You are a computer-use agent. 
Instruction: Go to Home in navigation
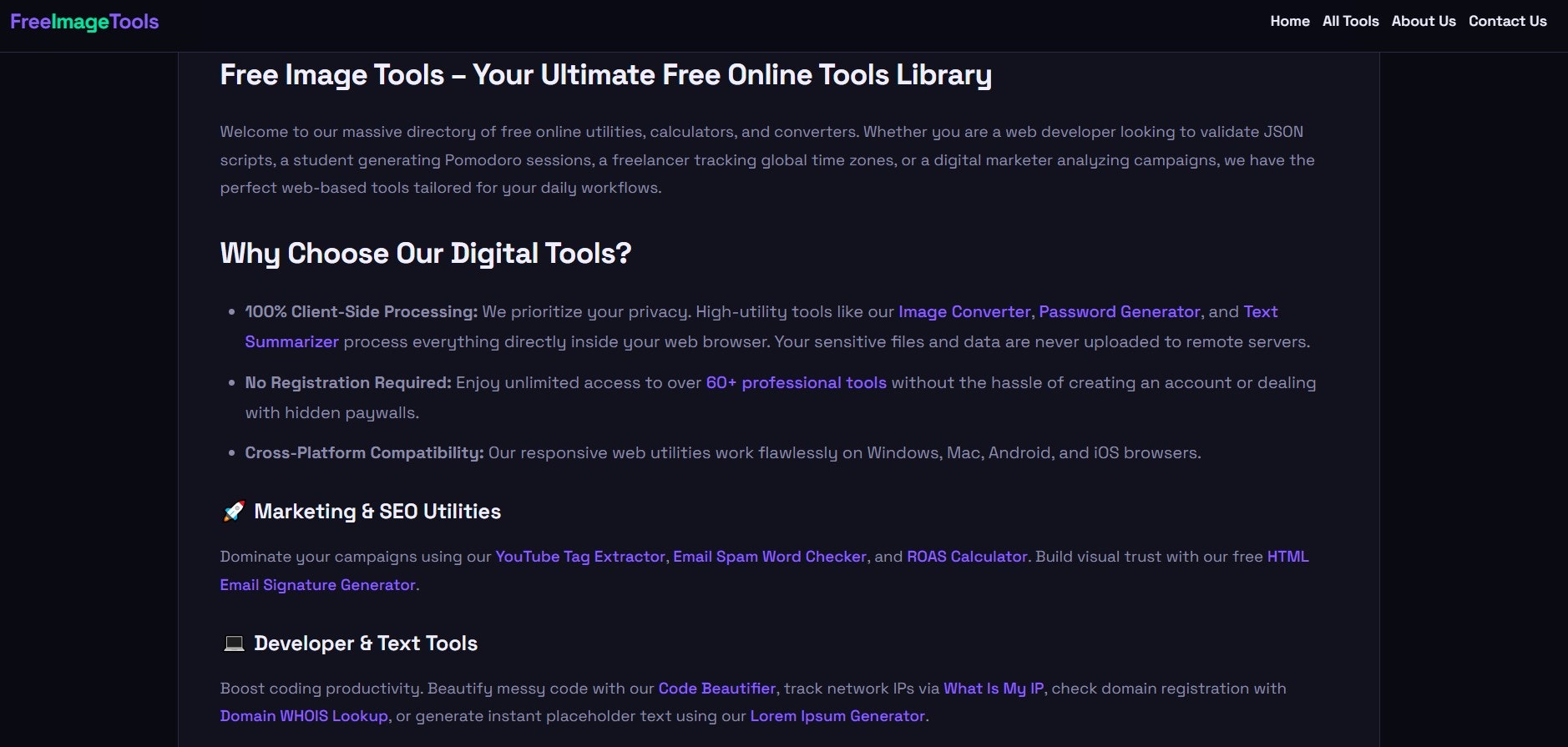pos(1290,22)
